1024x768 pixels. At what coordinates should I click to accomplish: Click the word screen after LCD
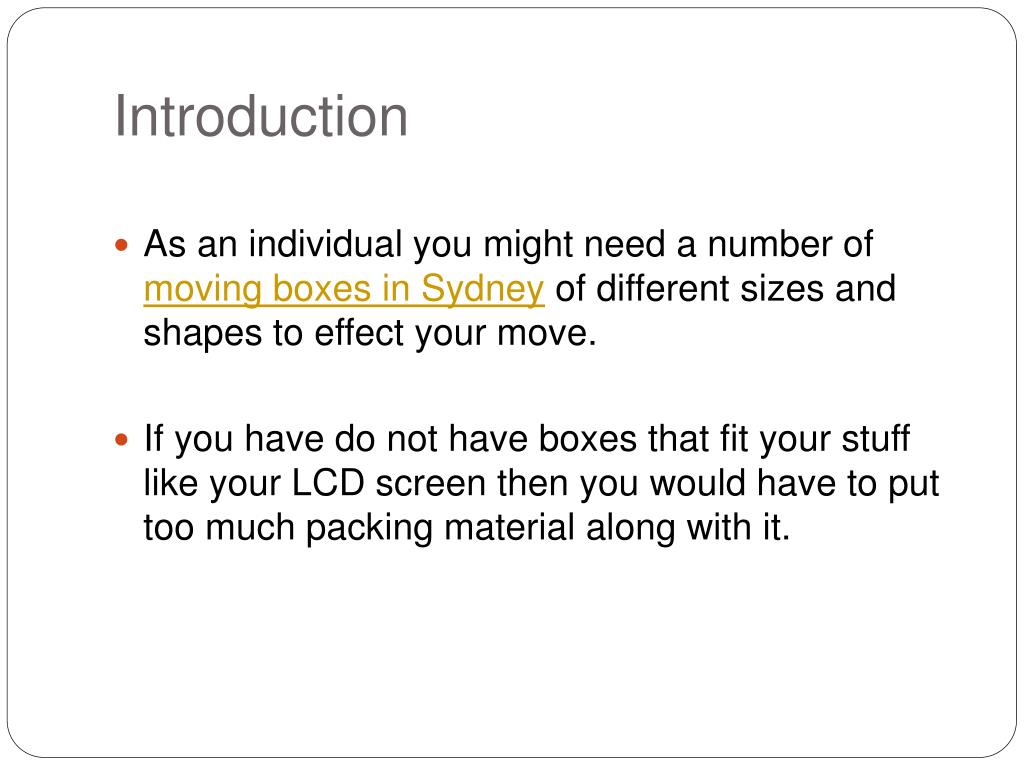pyautogui.click(x=430, y=485)
